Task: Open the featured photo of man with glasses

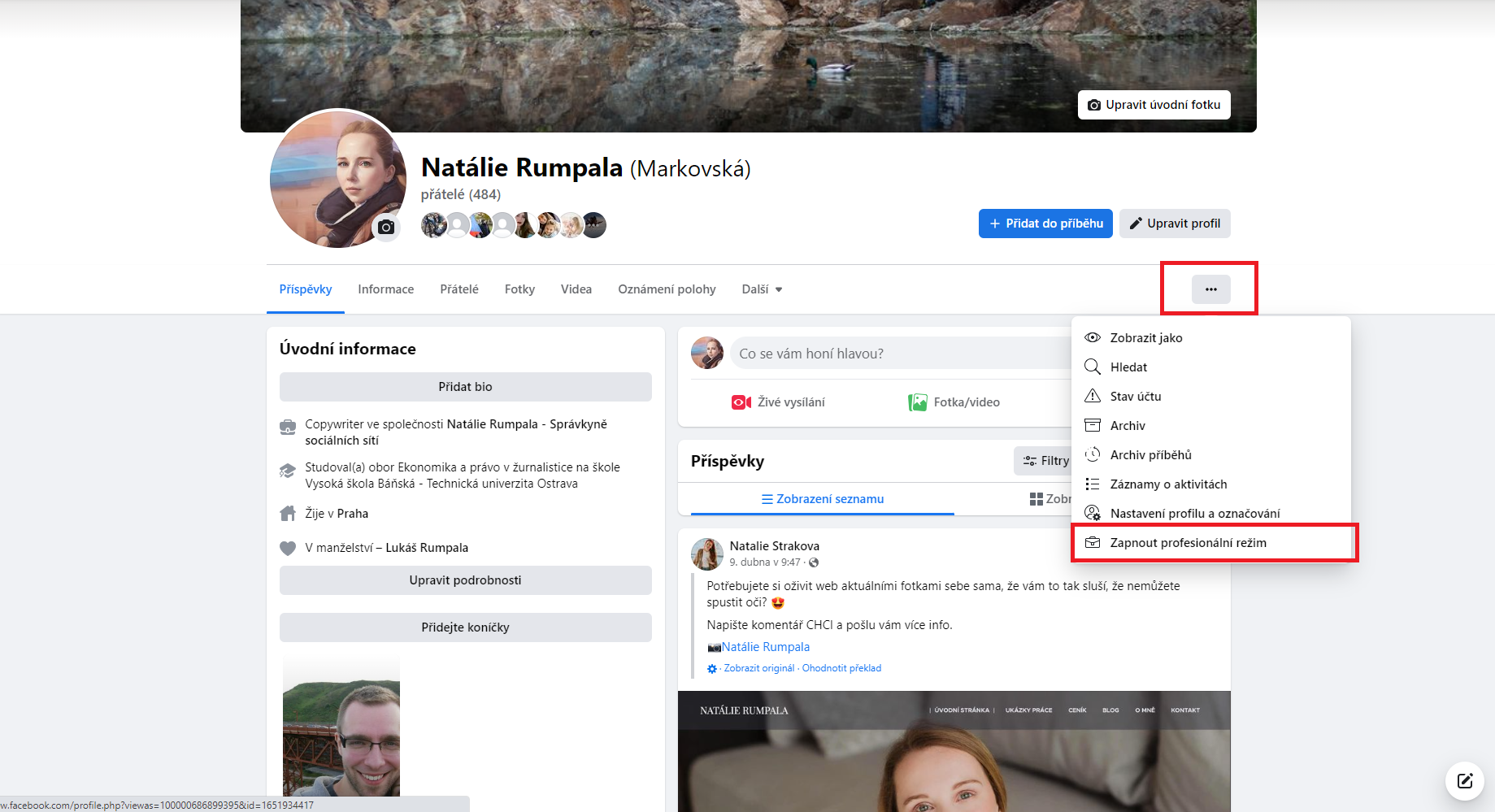Action: 341,725
